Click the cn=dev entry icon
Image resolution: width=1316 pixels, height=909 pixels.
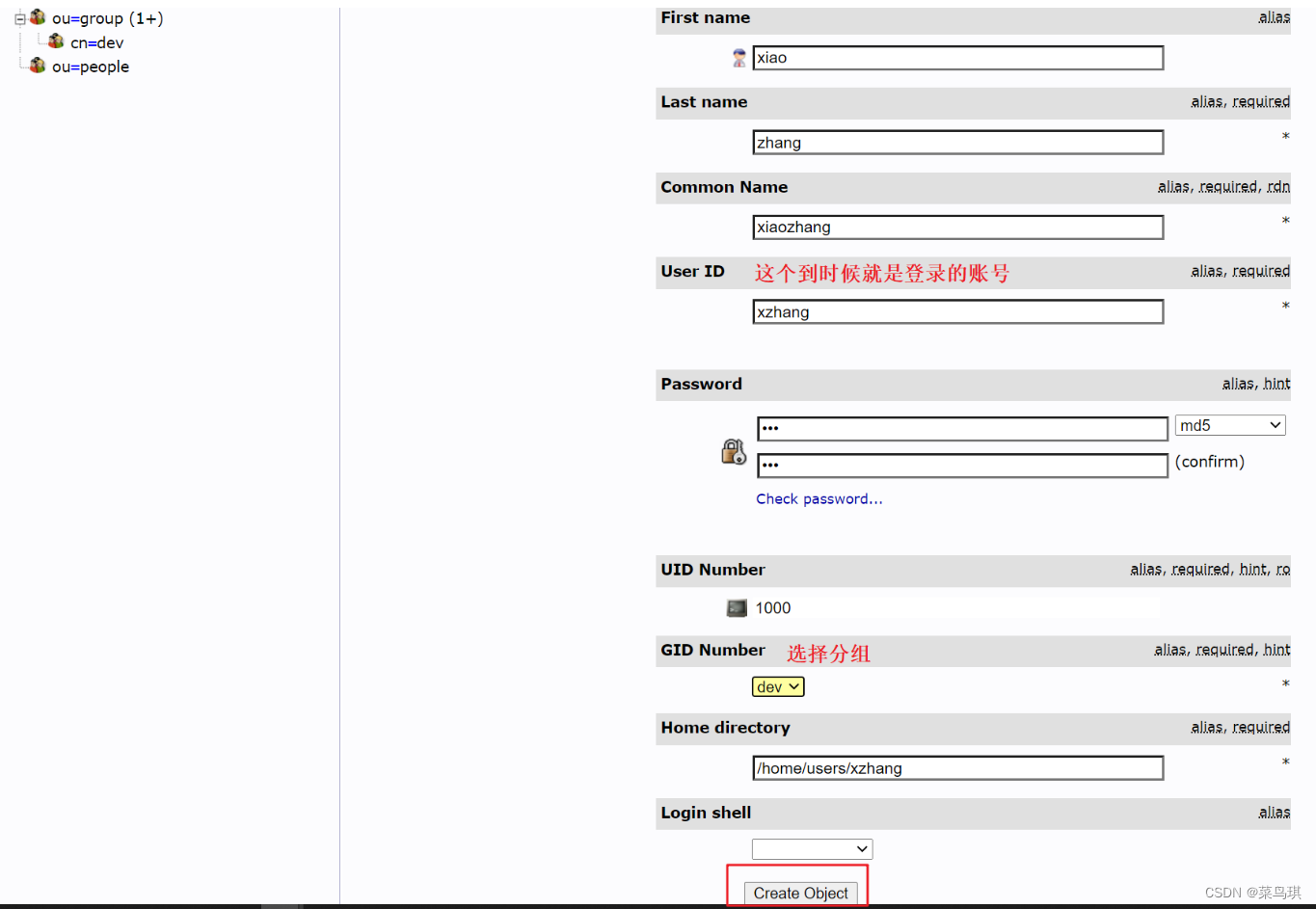click(x=56, y=41)
